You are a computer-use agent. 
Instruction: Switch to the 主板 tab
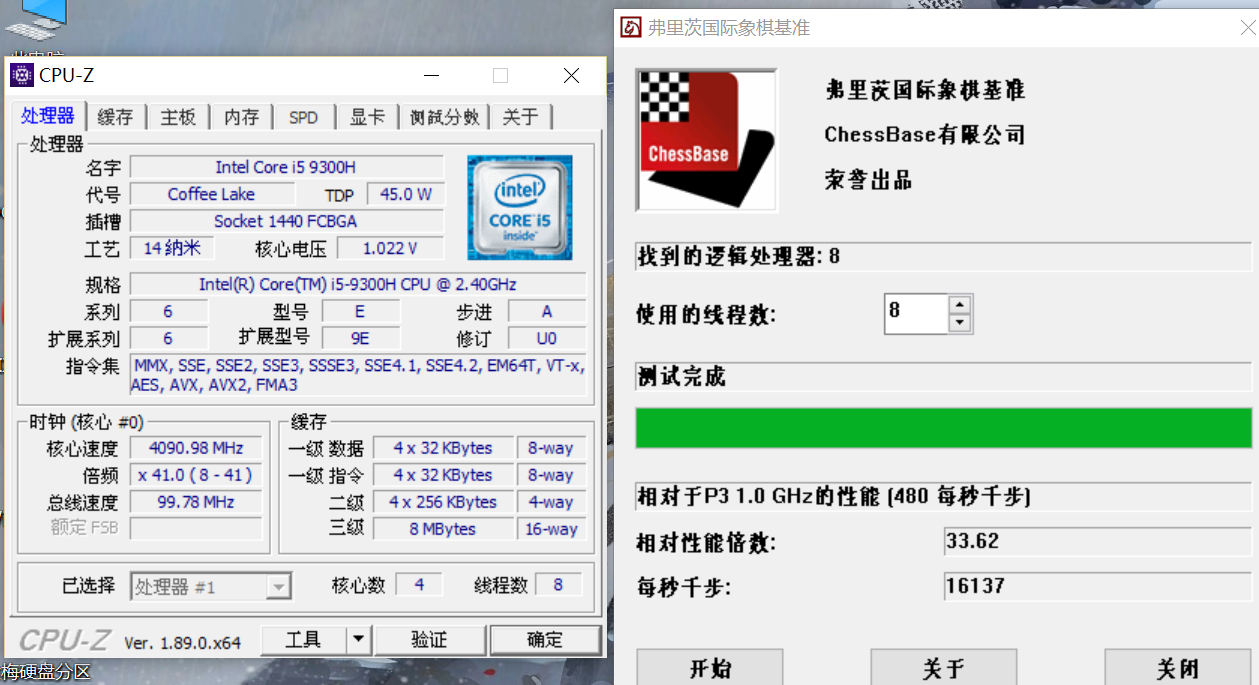point(178,117)
